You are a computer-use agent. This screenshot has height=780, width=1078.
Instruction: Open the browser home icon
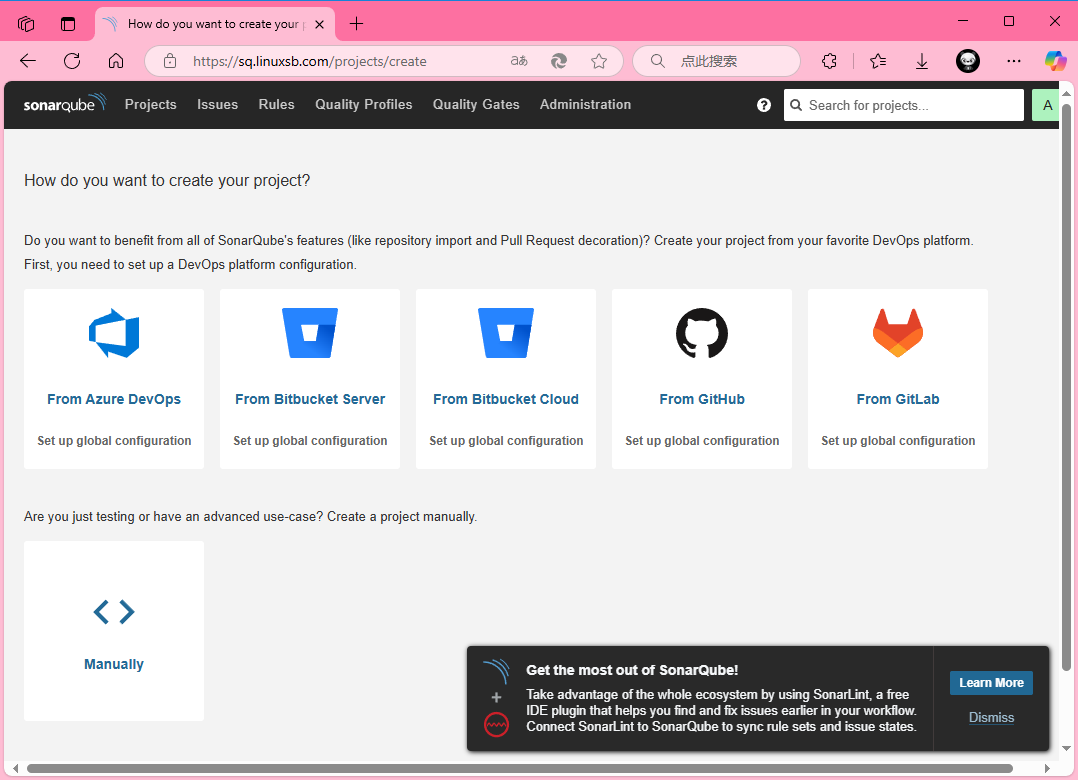pyautogui.click(x=116, y=61)
